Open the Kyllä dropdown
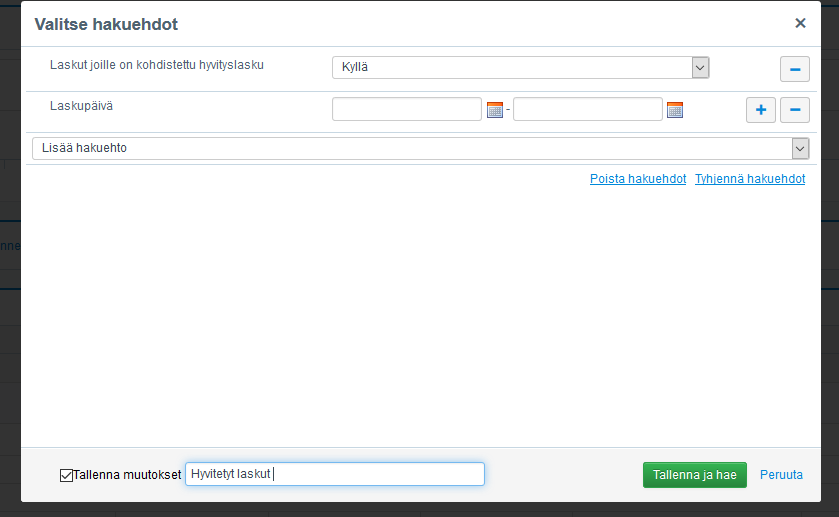Viewport: 839px width, 517px height. tap(520, 67)
